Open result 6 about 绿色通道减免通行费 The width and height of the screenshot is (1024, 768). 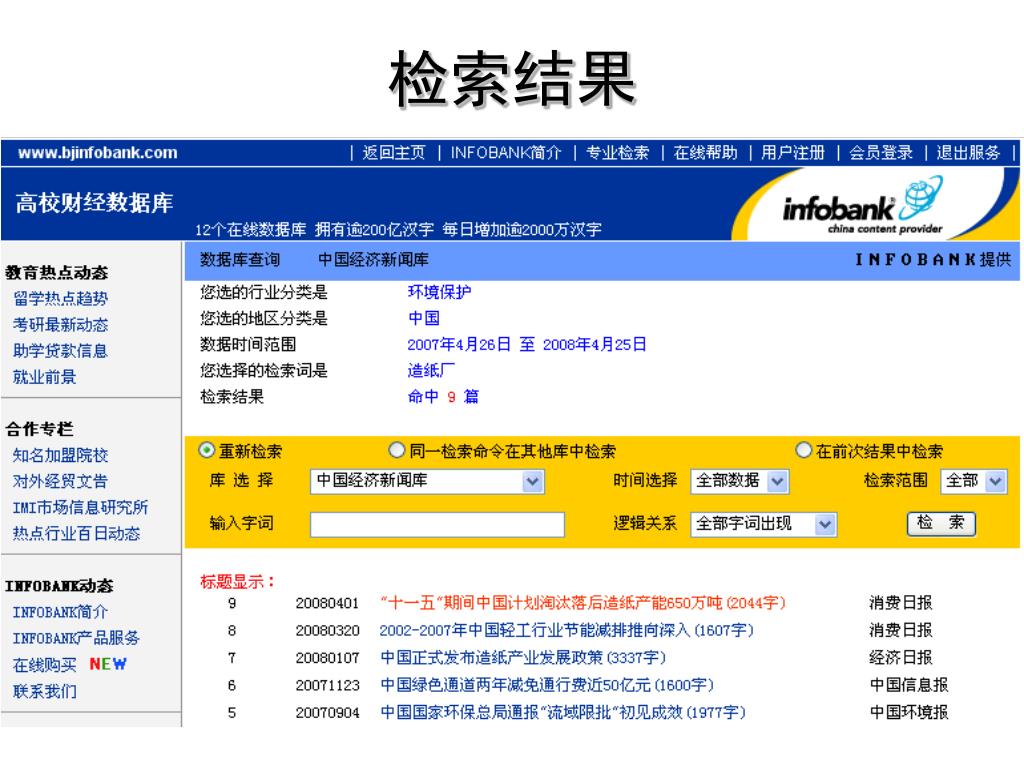[547, 685]
